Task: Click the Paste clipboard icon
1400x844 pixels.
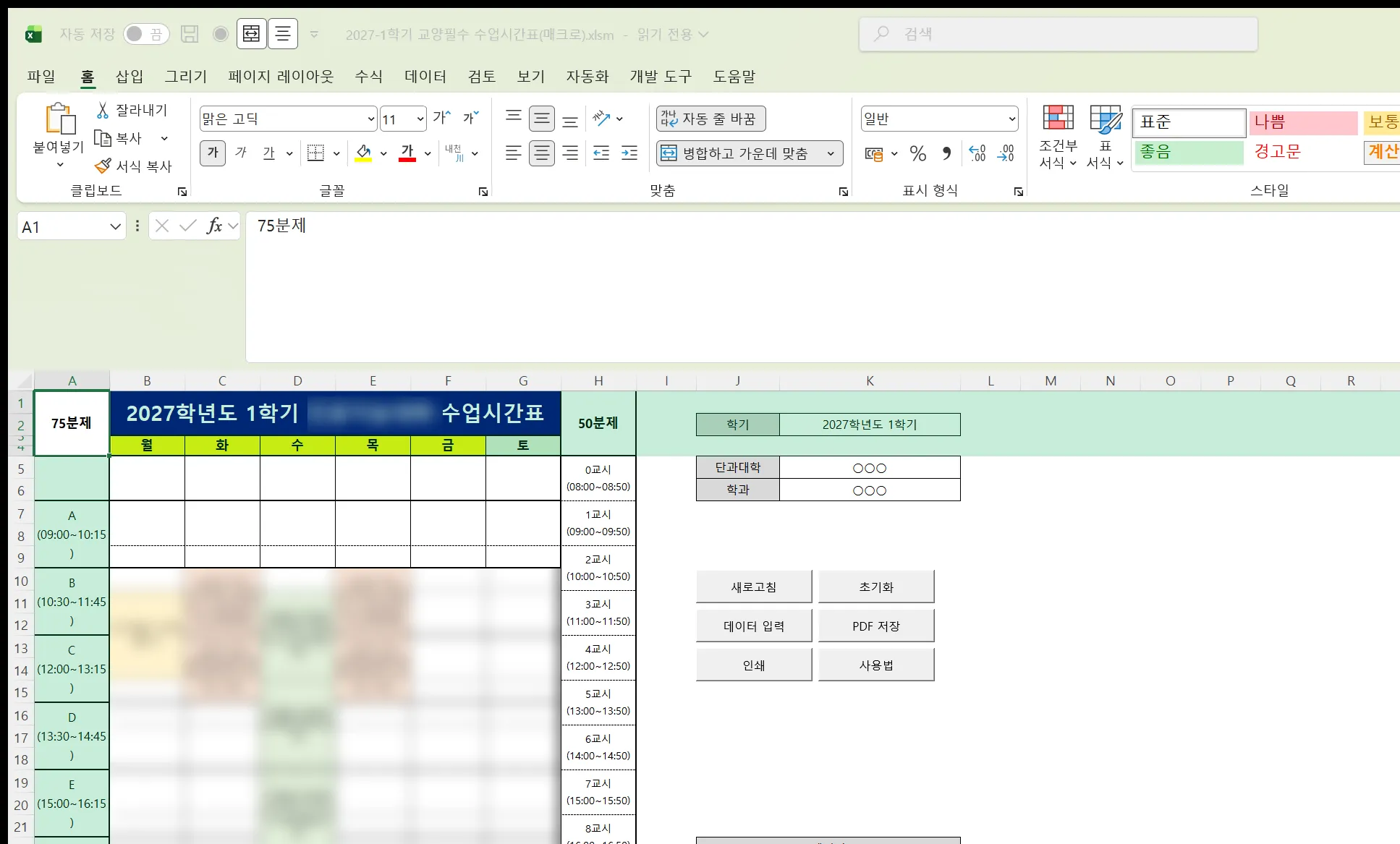Action: [60, 119]
